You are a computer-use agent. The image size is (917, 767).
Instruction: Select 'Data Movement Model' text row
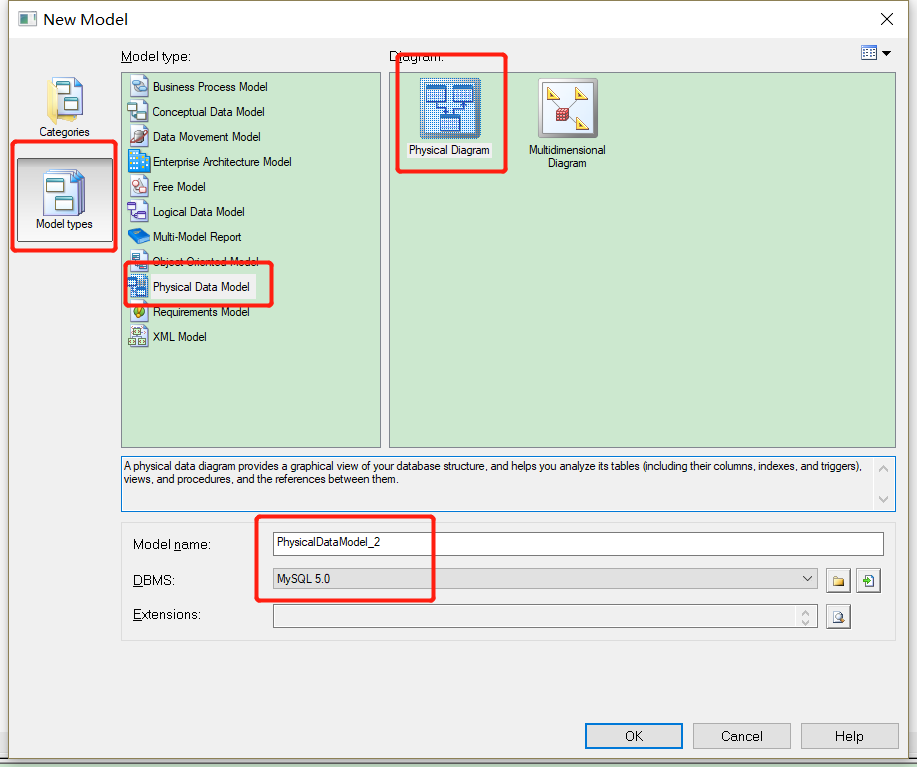(206, 137)
